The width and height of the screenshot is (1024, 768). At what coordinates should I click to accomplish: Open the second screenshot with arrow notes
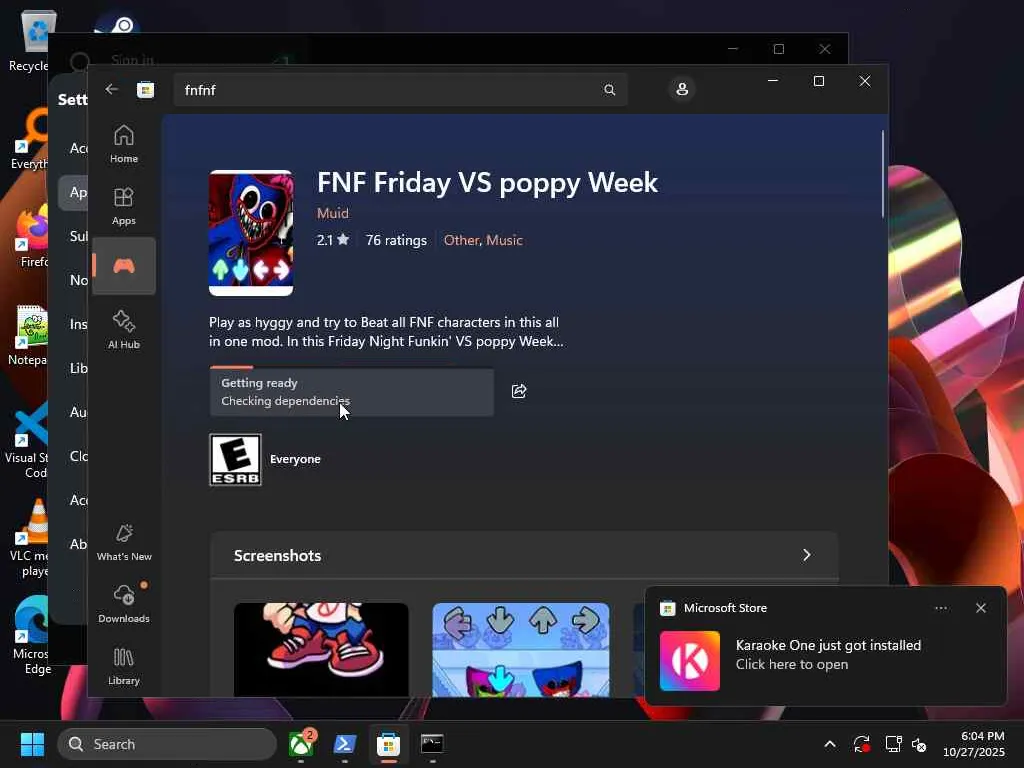(520, 650)
